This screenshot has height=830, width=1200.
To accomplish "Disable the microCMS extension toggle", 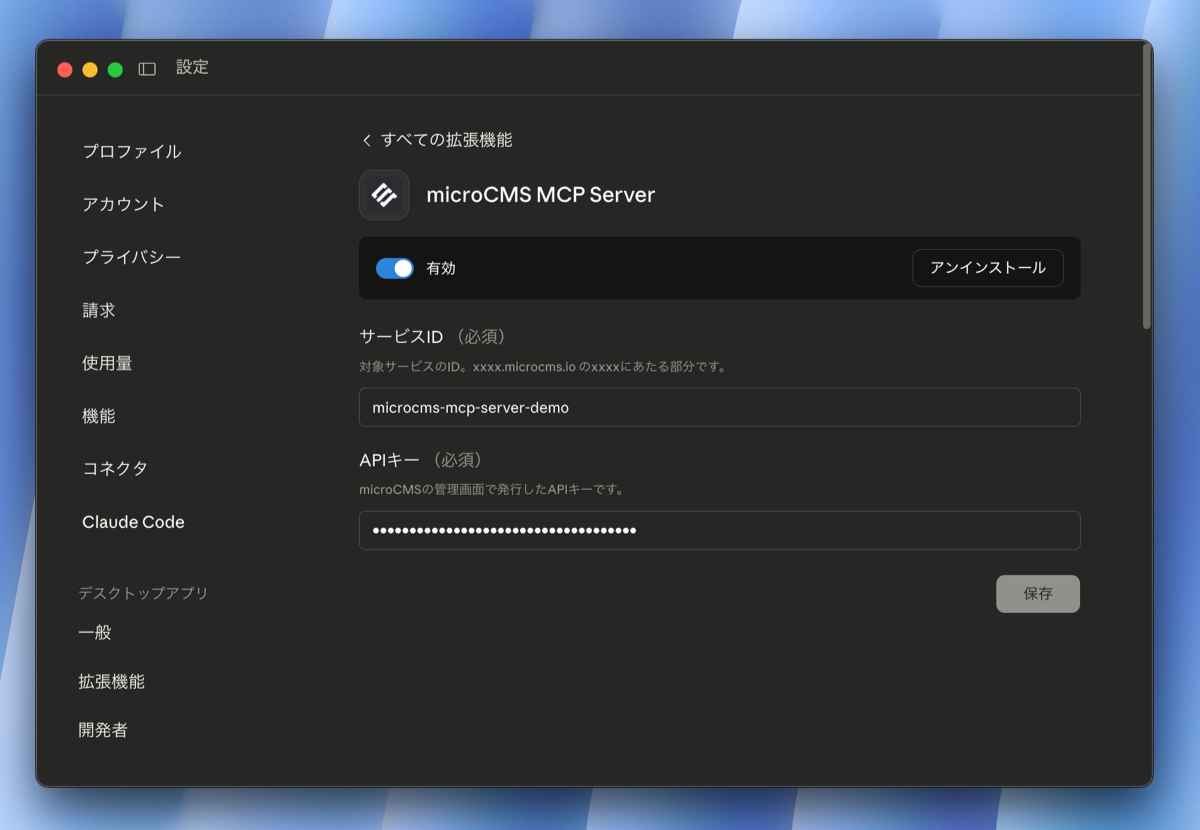I will [x=395, y=268].
